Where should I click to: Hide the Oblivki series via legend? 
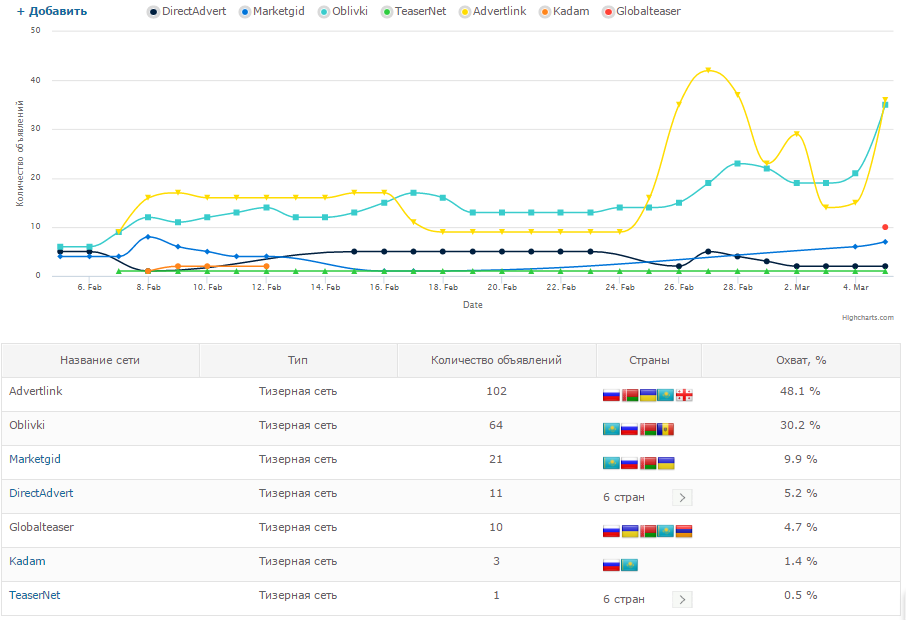point(343,12)
